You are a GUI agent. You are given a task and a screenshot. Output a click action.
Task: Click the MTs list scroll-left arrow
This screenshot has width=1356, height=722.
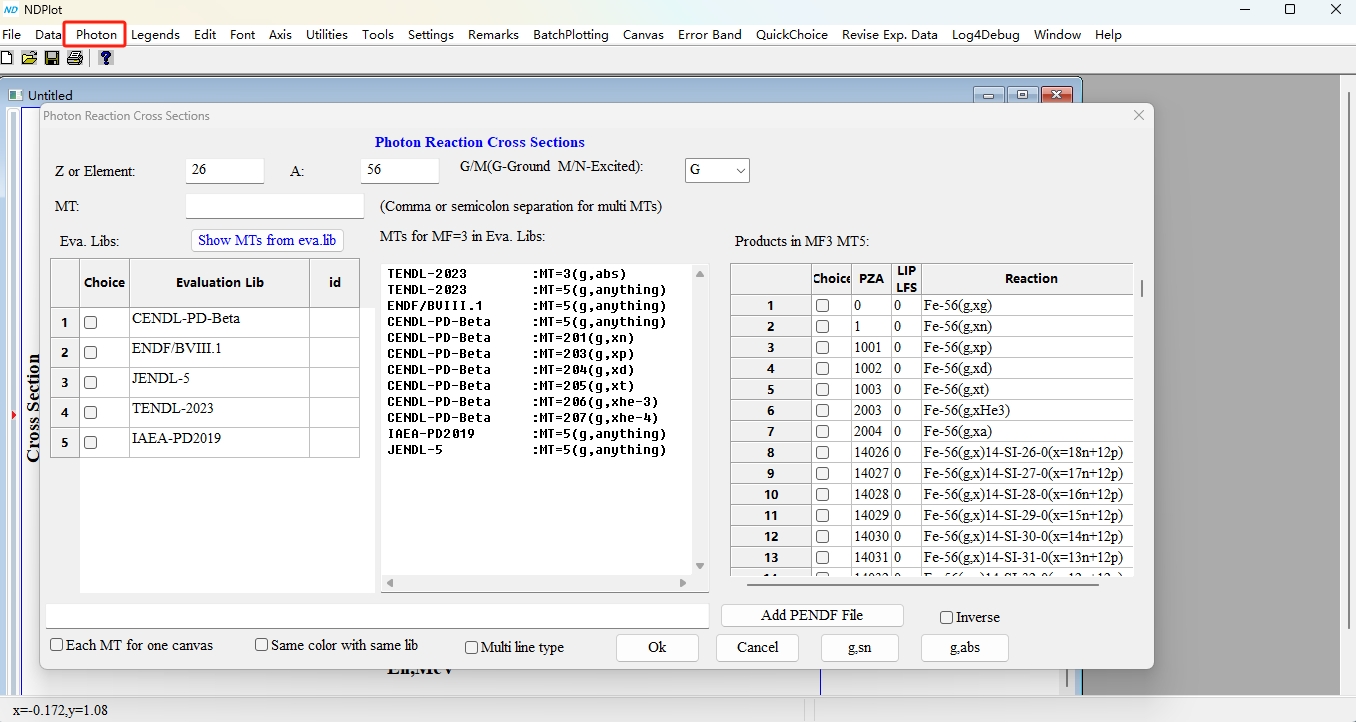[389, 583]
